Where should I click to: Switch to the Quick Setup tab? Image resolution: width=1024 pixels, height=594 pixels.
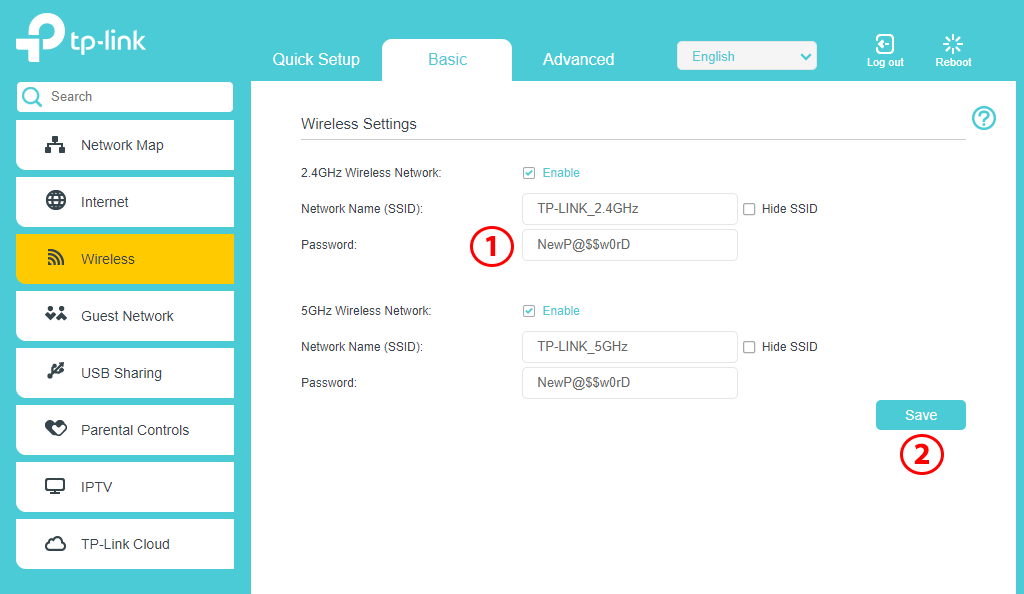click(x=316, y=59)
